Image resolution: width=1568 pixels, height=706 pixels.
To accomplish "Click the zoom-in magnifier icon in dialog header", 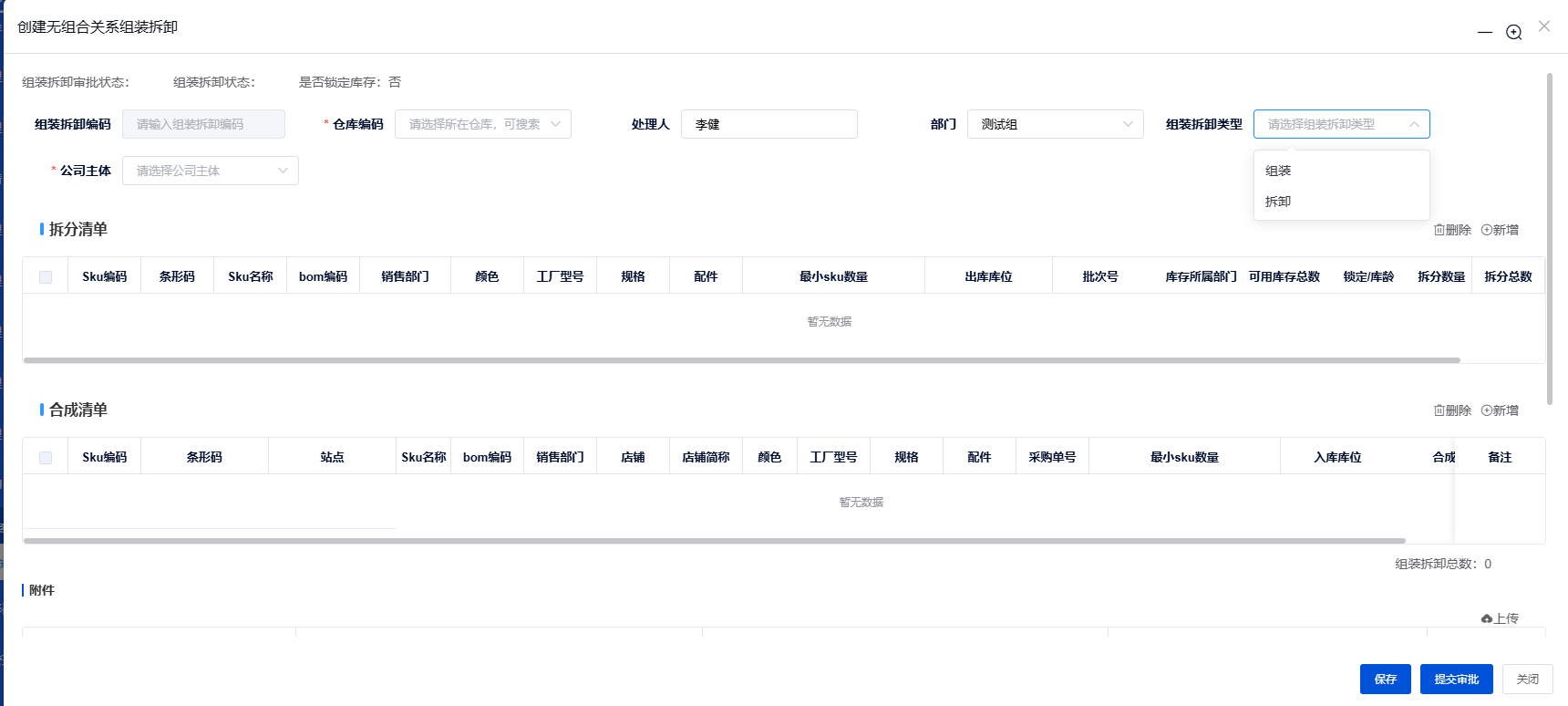I will coord(1513,32).
